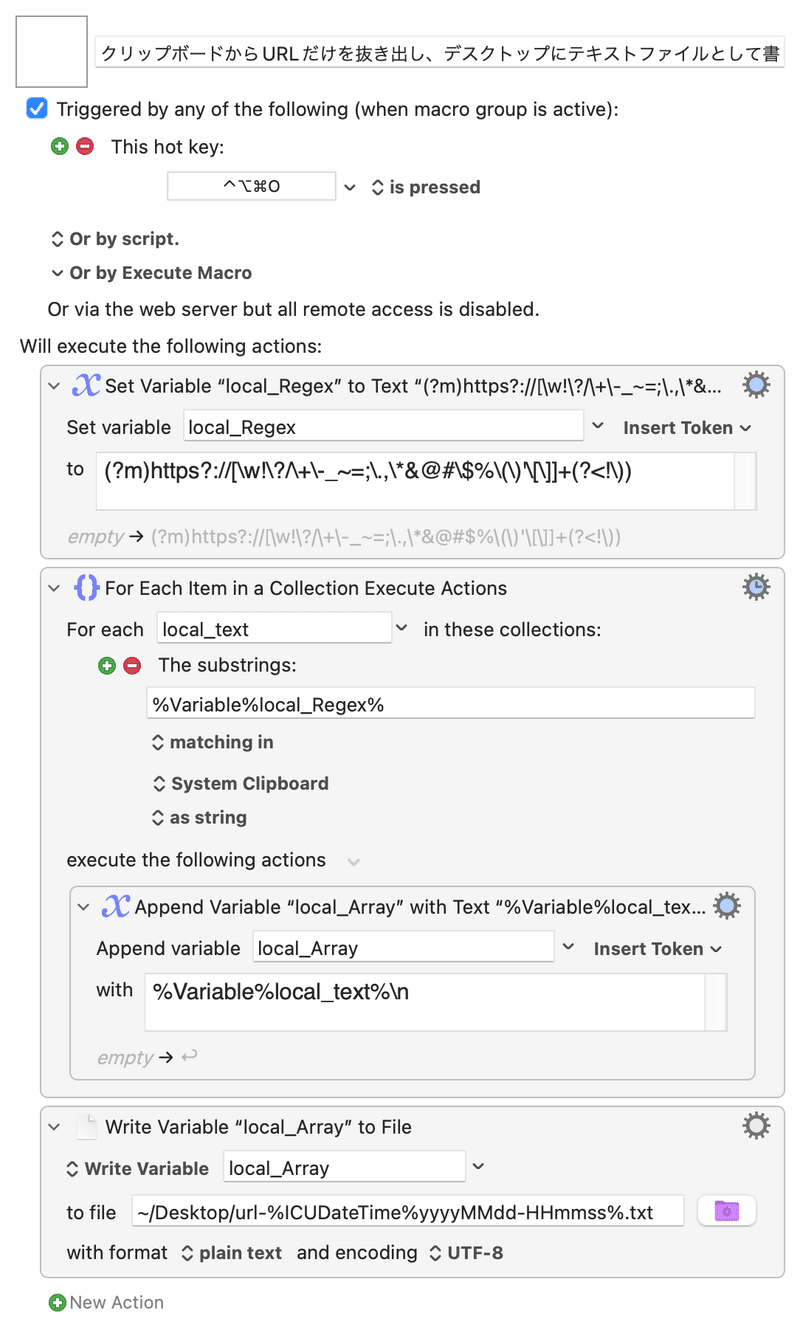
Task: Click the New Action button
Action: pos(105,1302)
